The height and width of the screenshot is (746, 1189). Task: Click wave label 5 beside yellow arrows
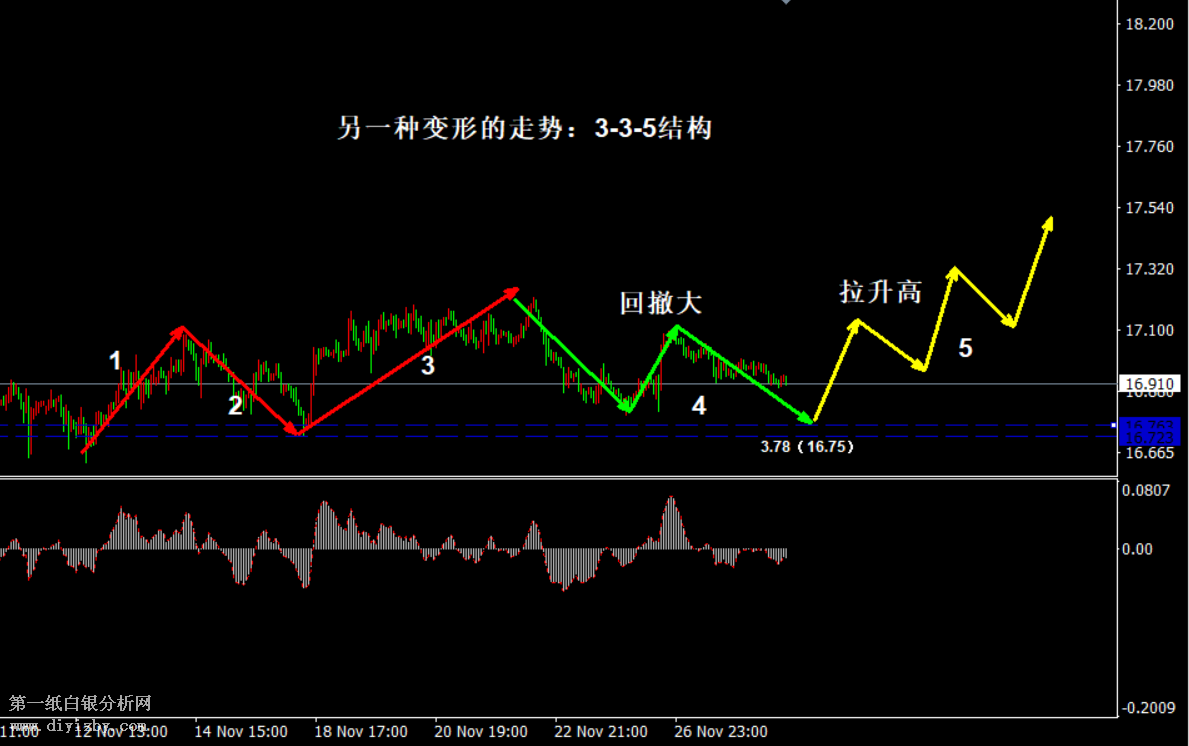click(965, 348)
